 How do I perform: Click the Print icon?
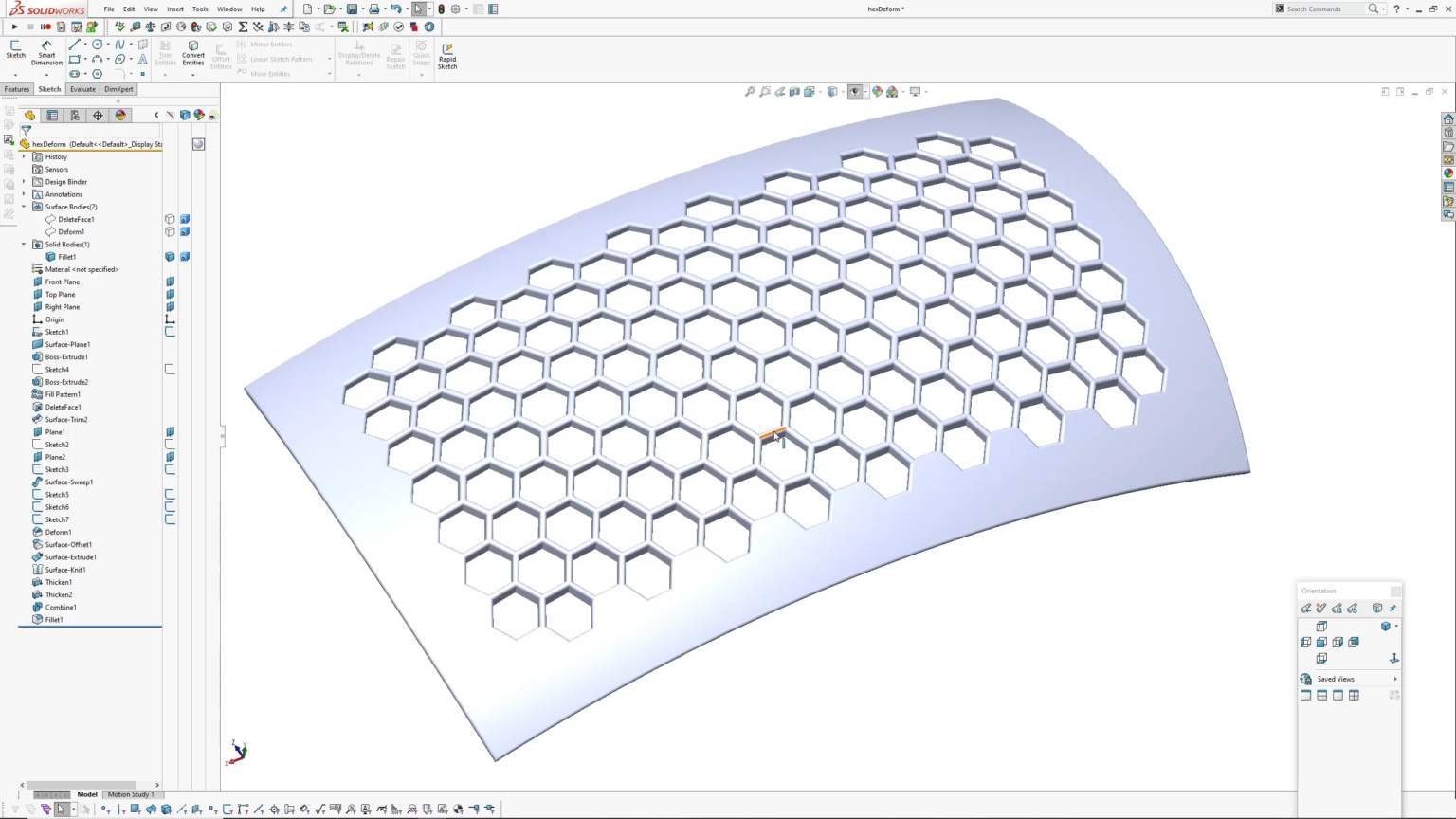pos(373,9)
